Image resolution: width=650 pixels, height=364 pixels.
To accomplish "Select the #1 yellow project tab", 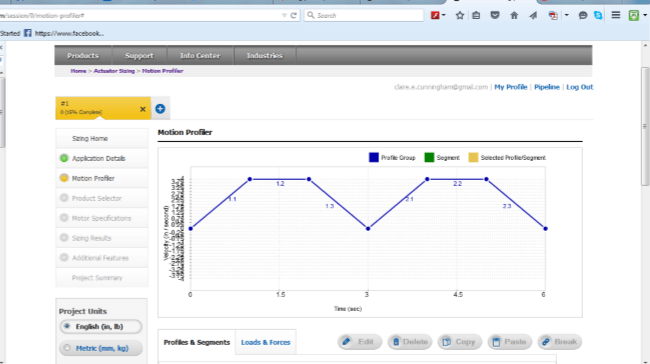I will click(x=103, y=108).
